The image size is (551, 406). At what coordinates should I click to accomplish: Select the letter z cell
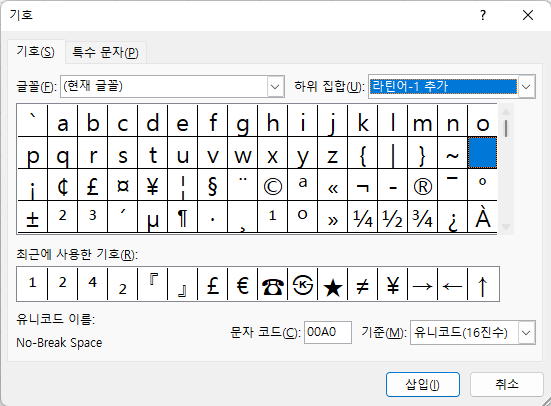point(332,153)
